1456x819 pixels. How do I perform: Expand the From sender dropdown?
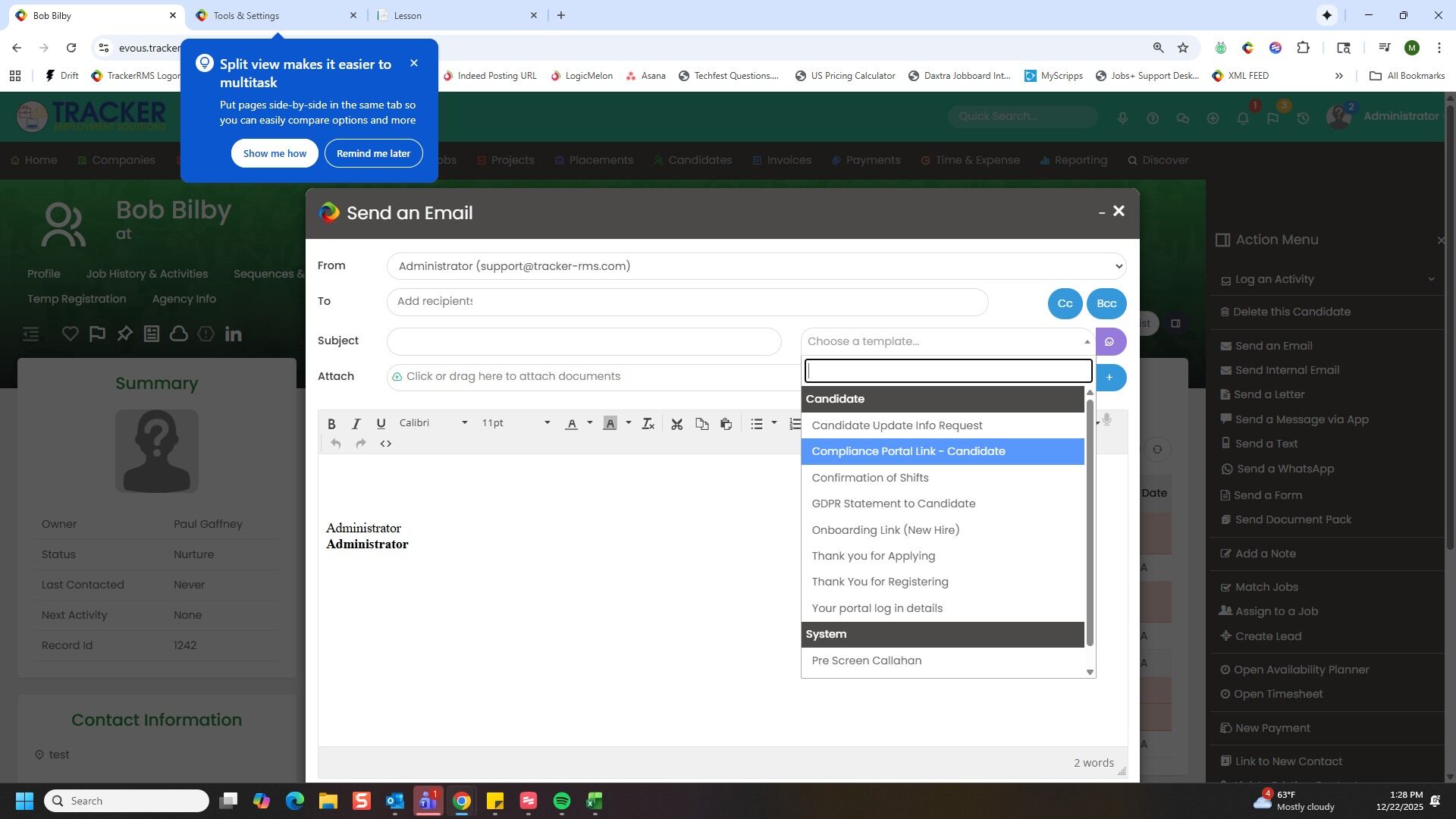point(756,266)
